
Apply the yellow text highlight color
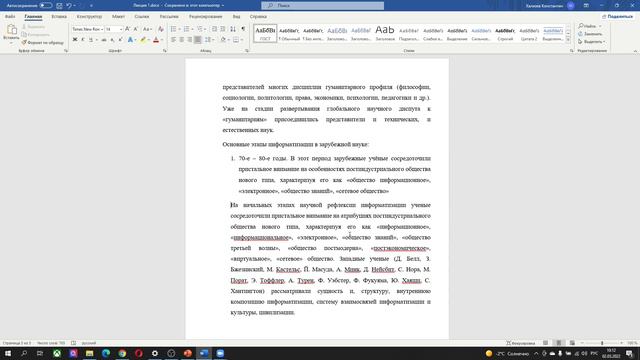coord(143,40)
